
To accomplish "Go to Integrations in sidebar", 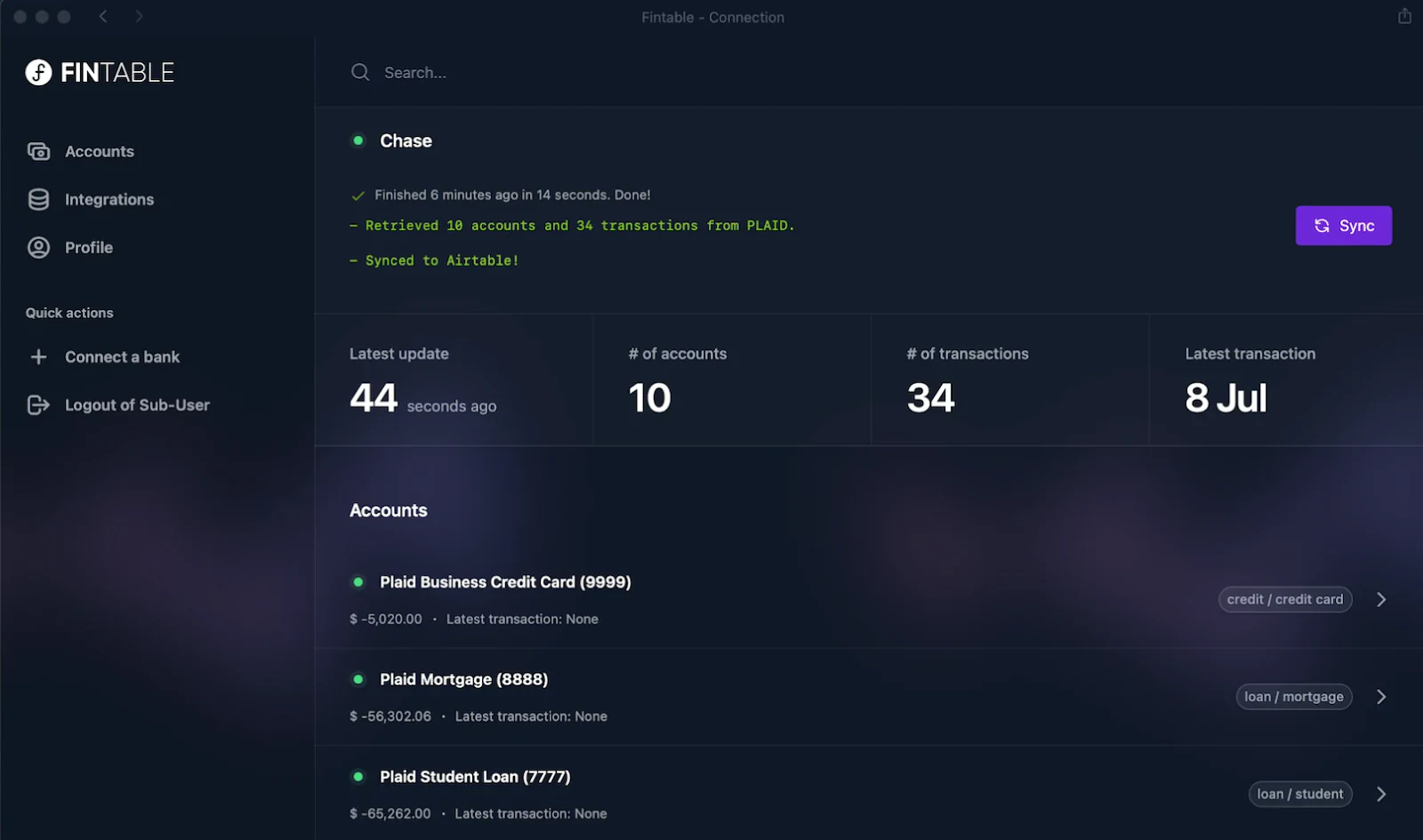I will 109,200.
